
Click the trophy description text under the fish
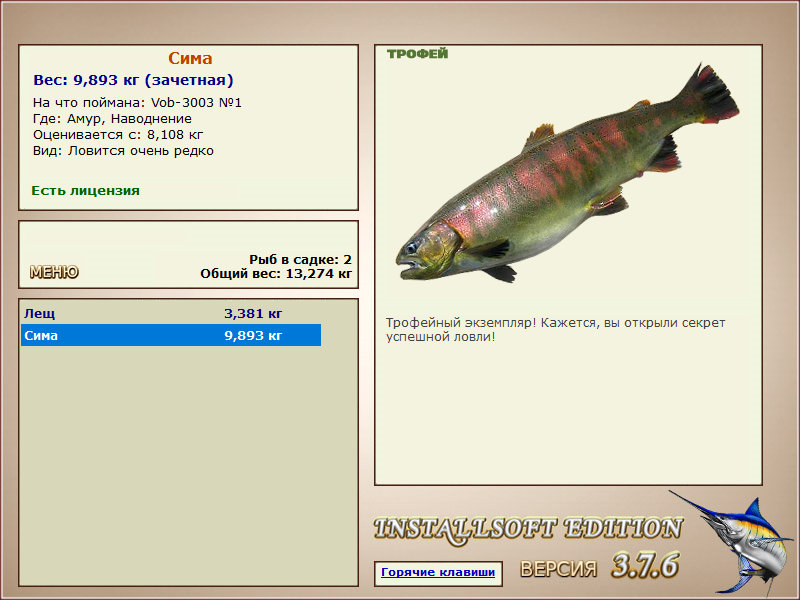[x=555, y=330]
